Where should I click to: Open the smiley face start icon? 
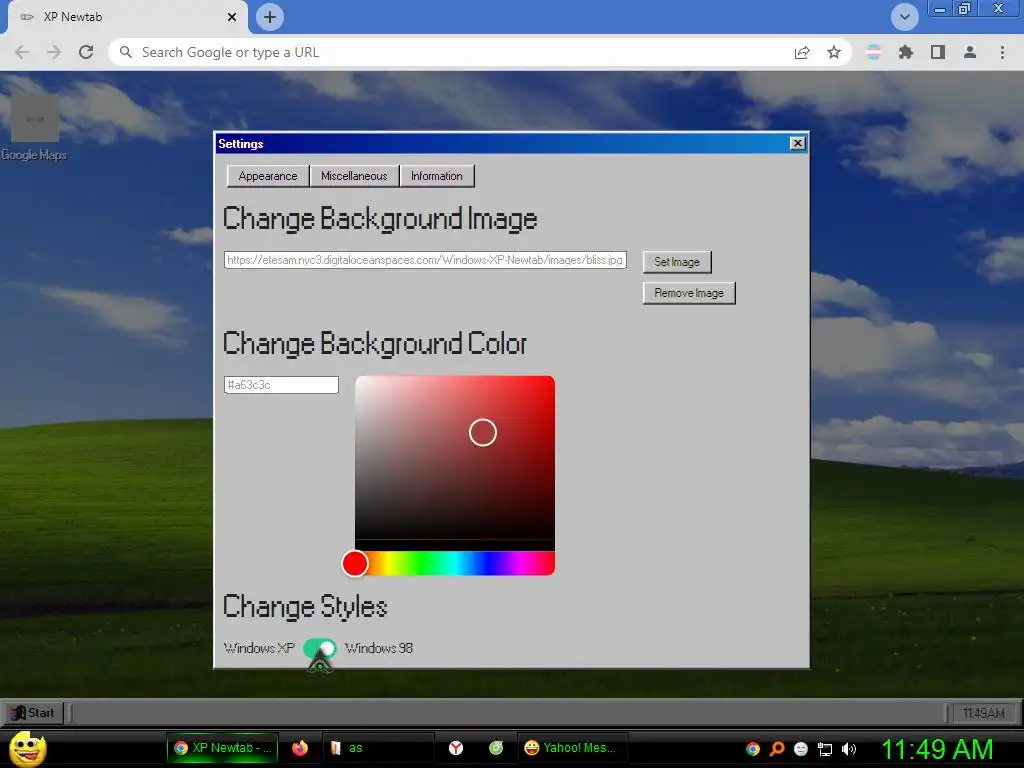pyautogui.click(x=27, y=748)
